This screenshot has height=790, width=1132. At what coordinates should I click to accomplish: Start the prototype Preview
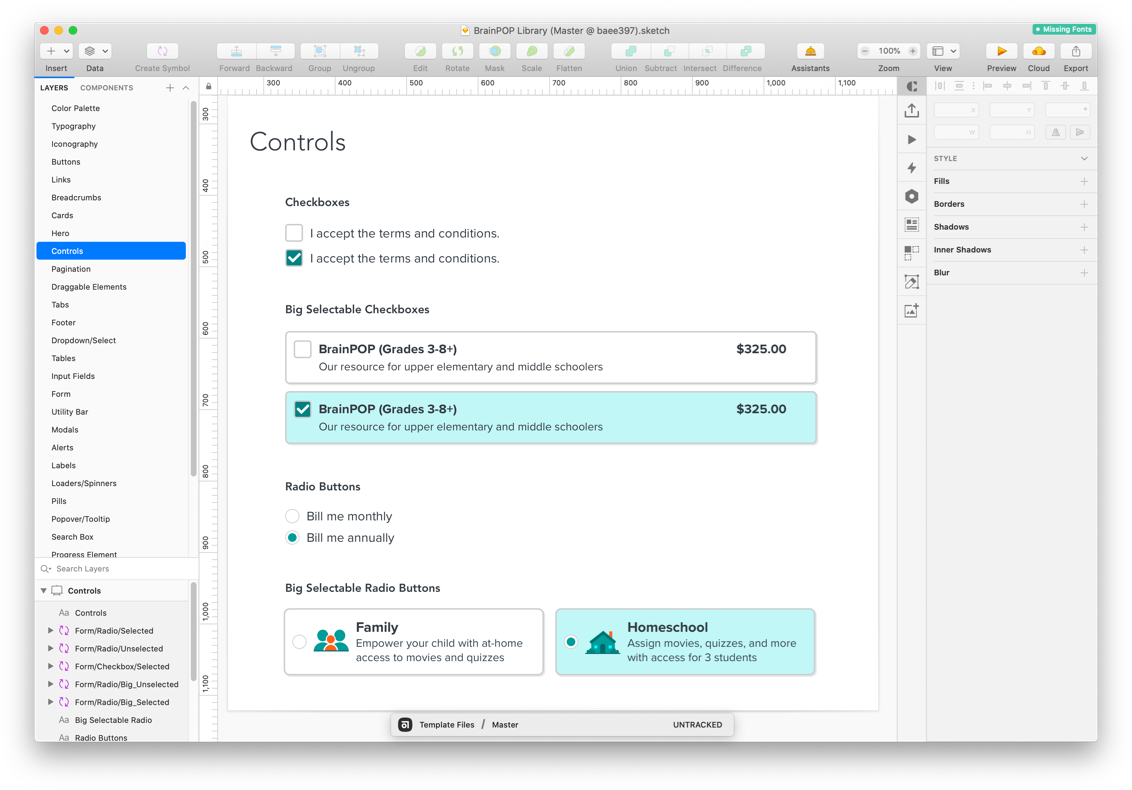[1001, 51]
